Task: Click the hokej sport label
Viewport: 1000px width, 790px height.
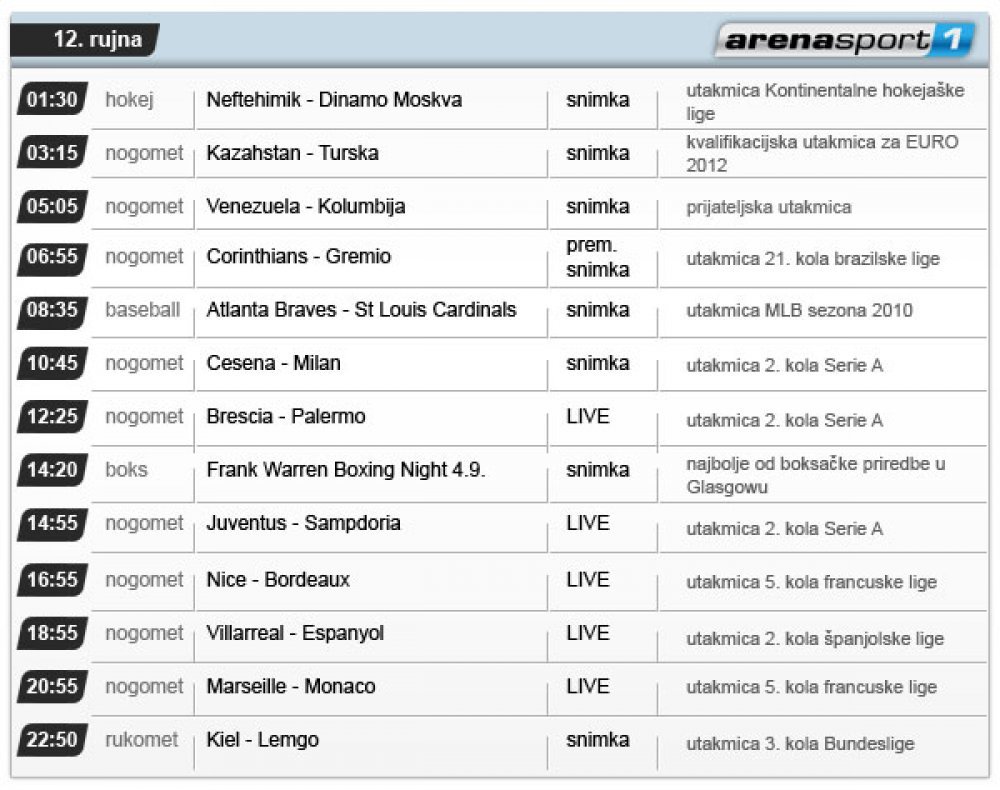Action: pos(129,100)
